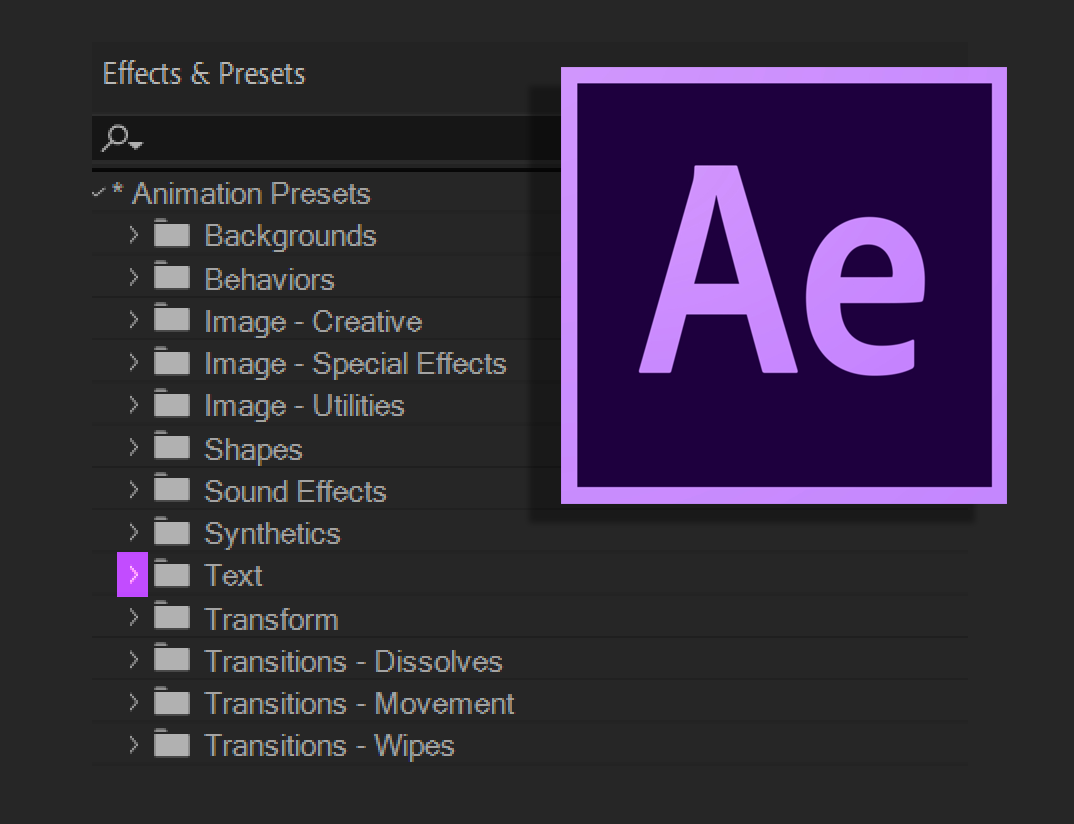Expand the Backgrounds folder chevron
The width and height of the screenshot is (1074, 824).
pyautogui.click(x=134, y=235)
